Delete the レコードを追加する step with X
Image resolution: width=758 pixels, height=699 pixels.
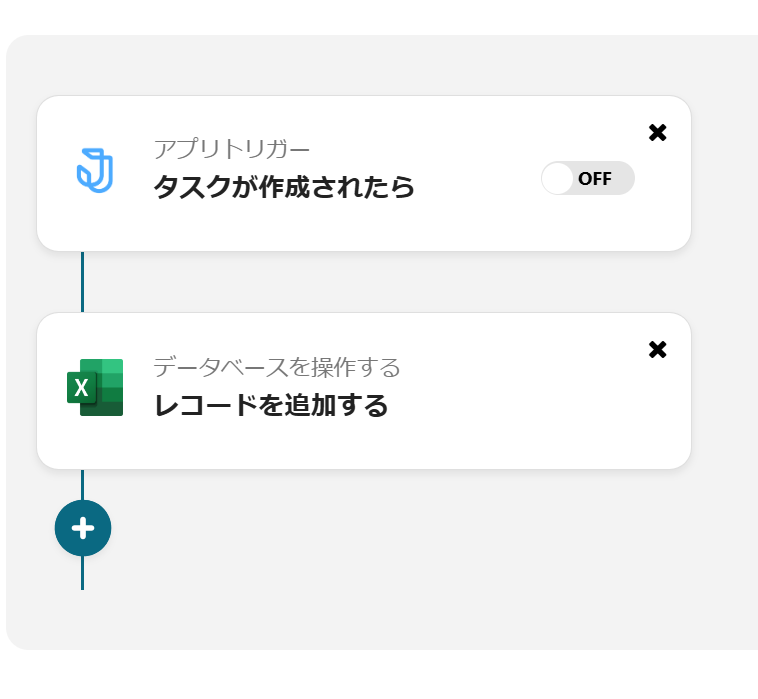click(x=657, y=350)
